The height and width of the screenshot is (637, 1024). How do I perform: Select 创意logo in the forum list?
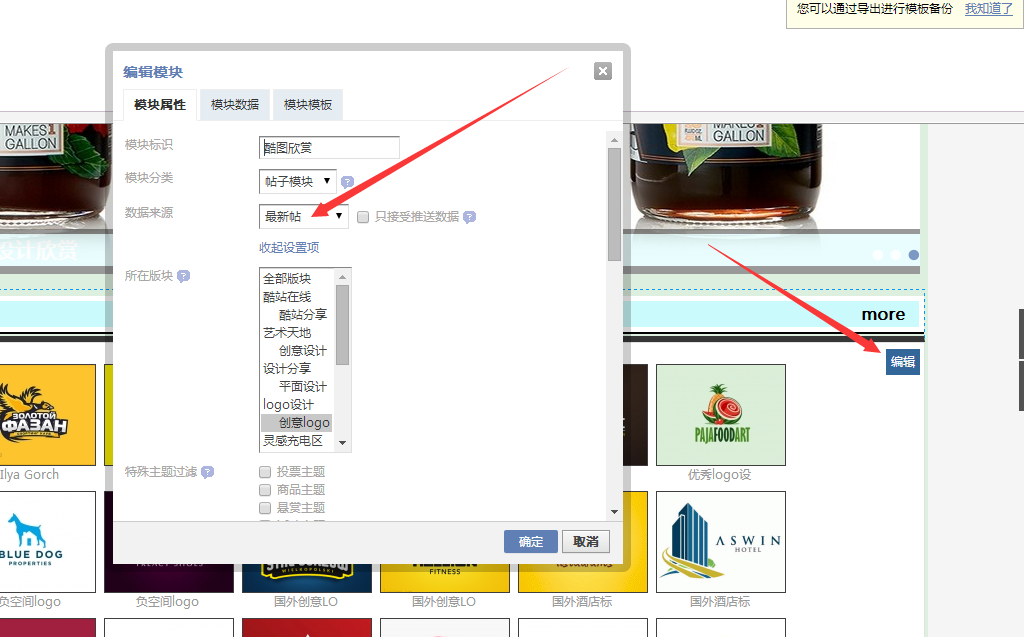[297, 423]
